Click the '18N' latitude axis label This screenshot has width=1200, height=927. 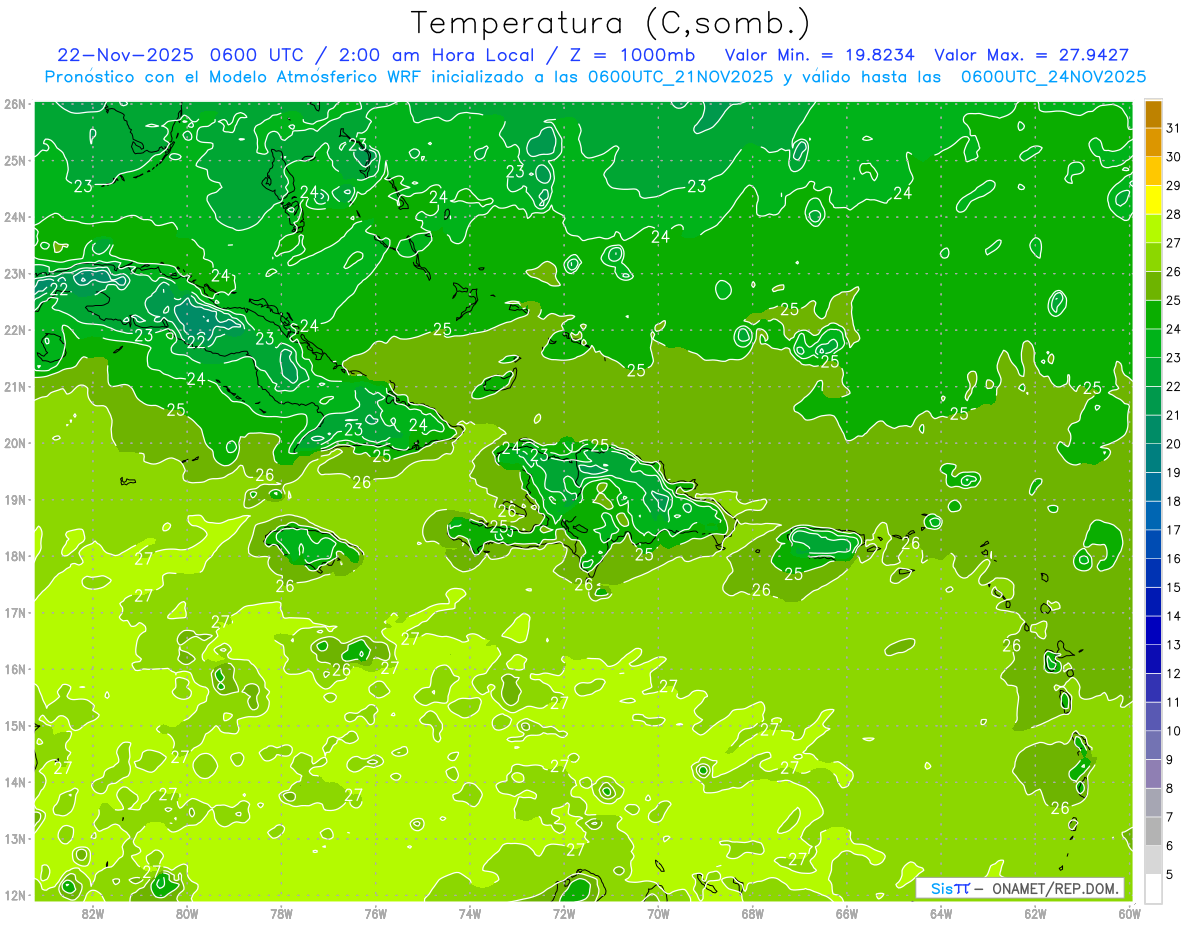coord(16,557)
